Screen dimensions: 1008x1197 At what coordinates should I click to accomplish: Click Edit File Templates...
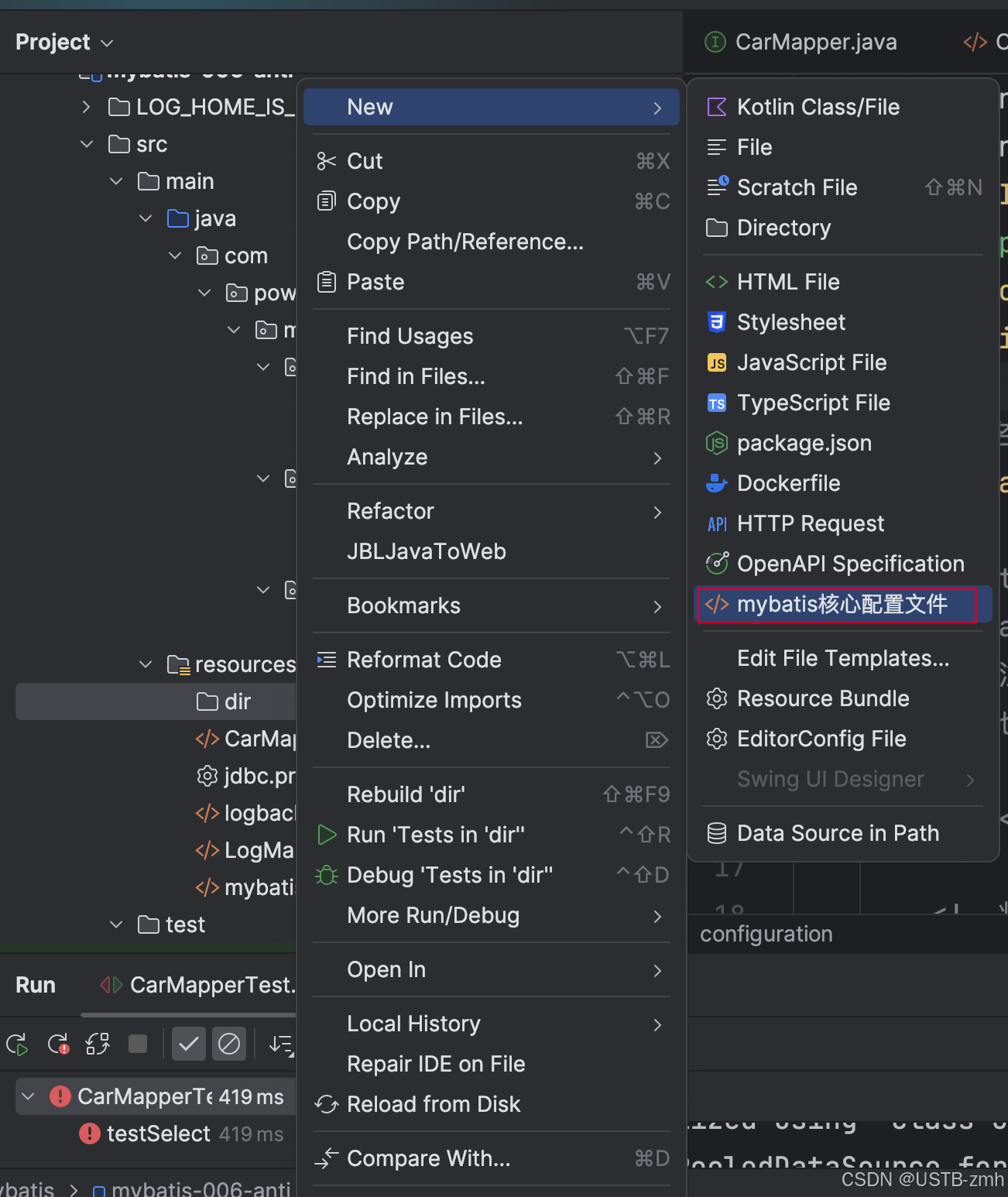tap(842, 658)
